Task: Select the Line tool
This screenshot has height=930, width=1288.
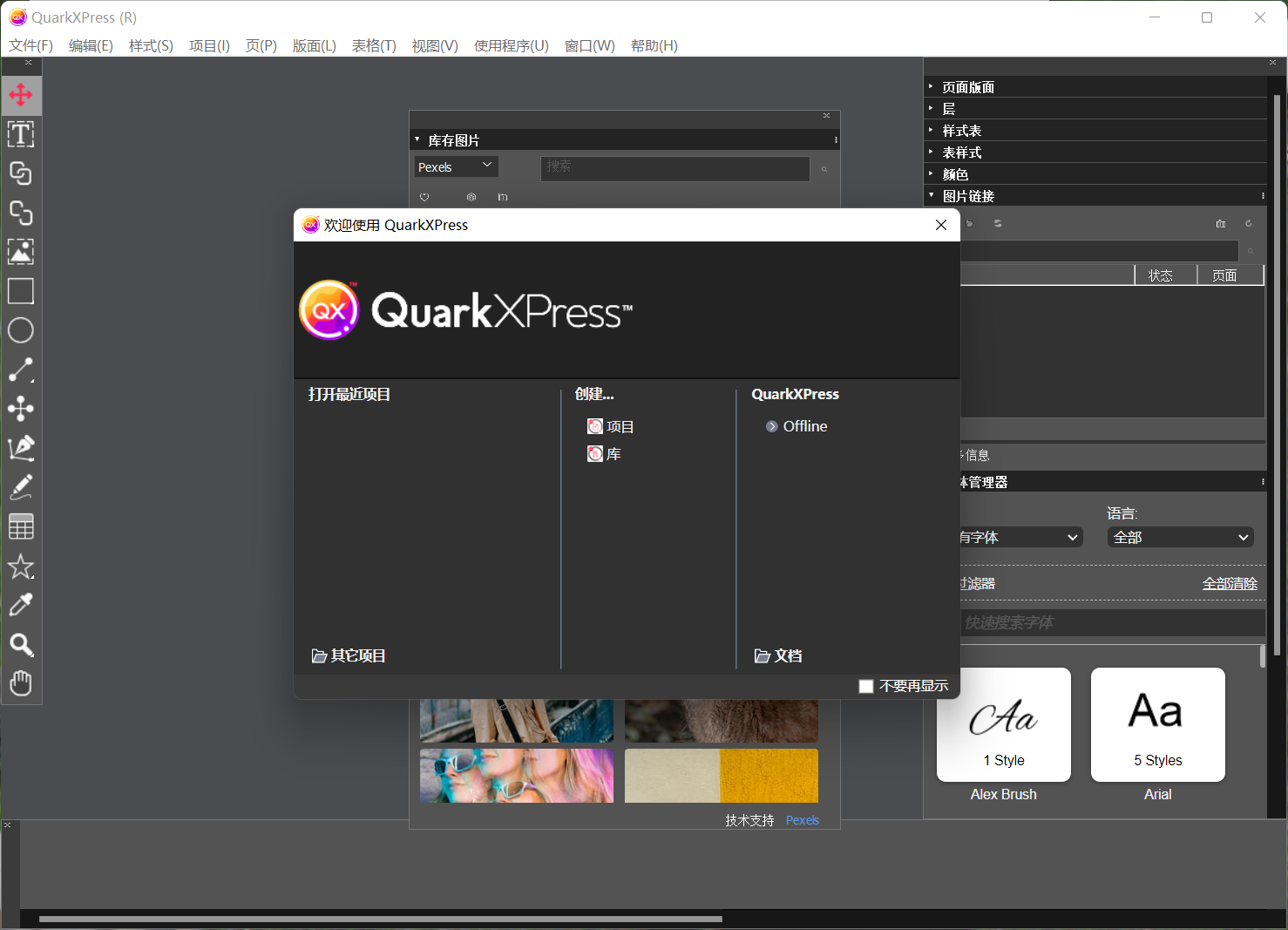Action: pyautogui.click(x=21, y=370)
